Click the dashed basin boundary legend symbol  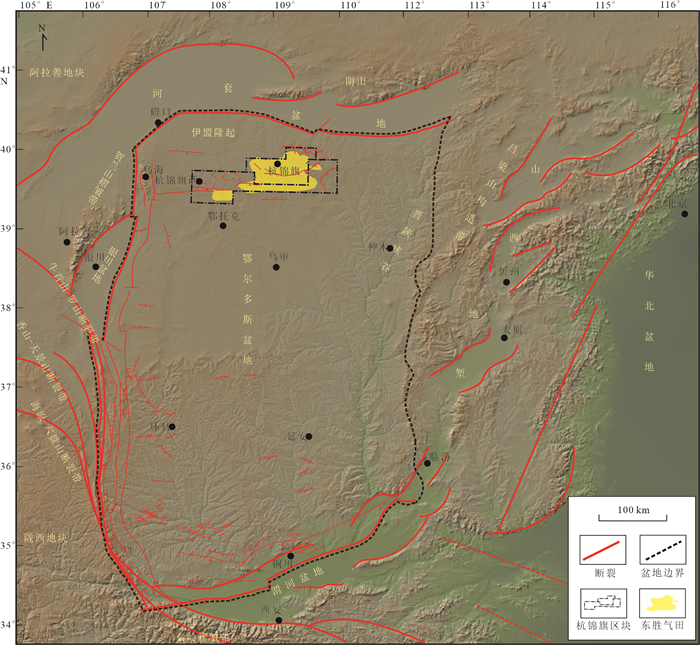[662, 550]
